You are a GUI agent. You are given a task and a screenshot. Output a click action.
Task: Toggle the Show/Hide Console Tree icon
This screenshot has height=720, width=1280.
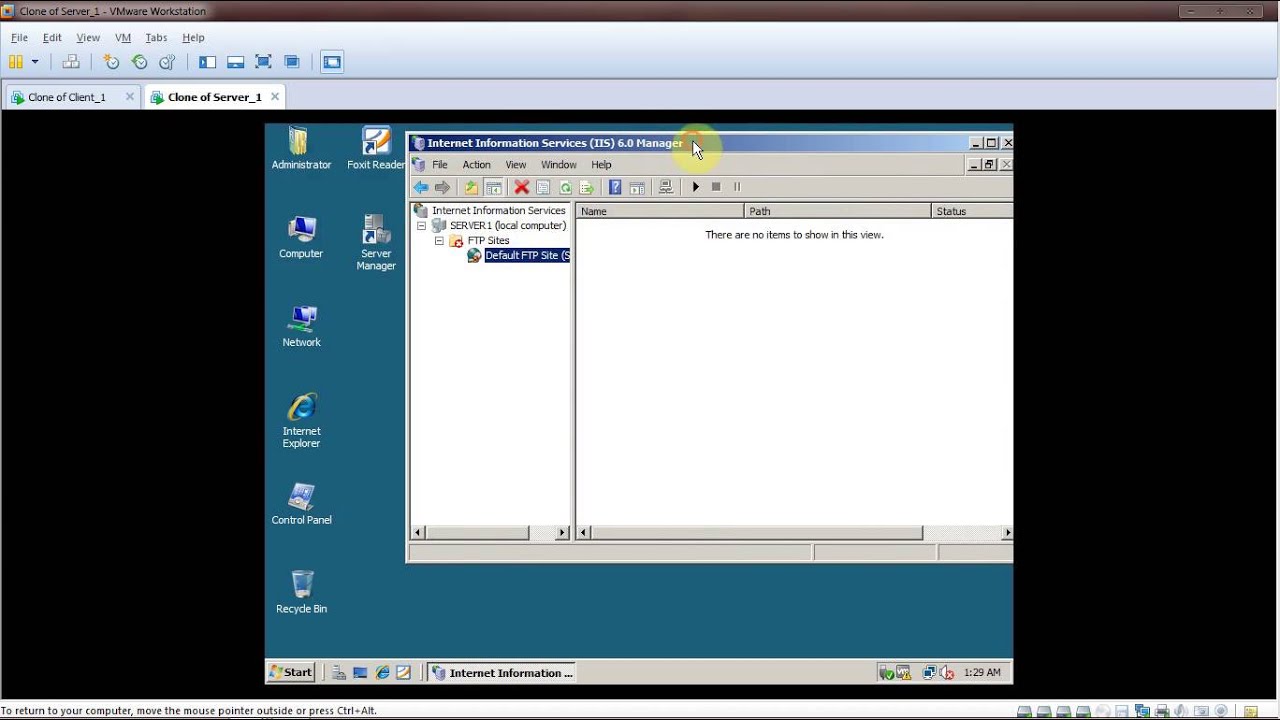493,187
